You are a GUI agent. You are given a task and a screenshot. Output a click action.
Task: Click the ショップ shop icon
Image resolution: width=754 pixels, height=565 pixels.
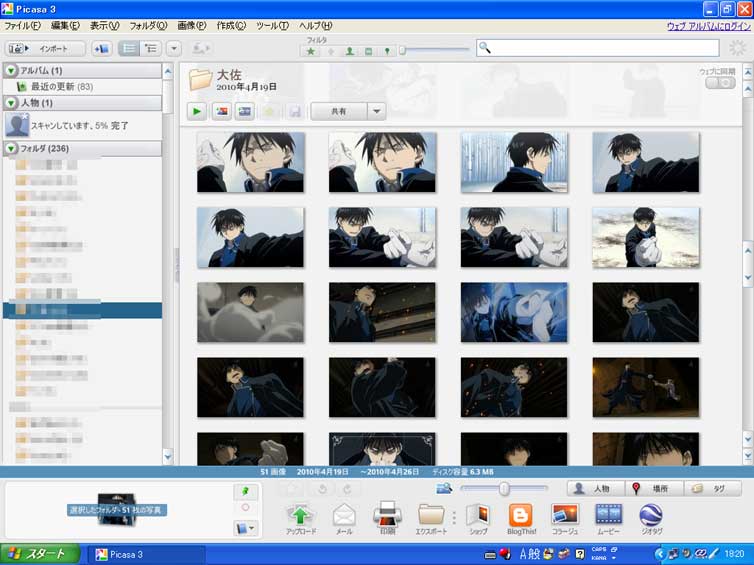(x=478, y=518)
